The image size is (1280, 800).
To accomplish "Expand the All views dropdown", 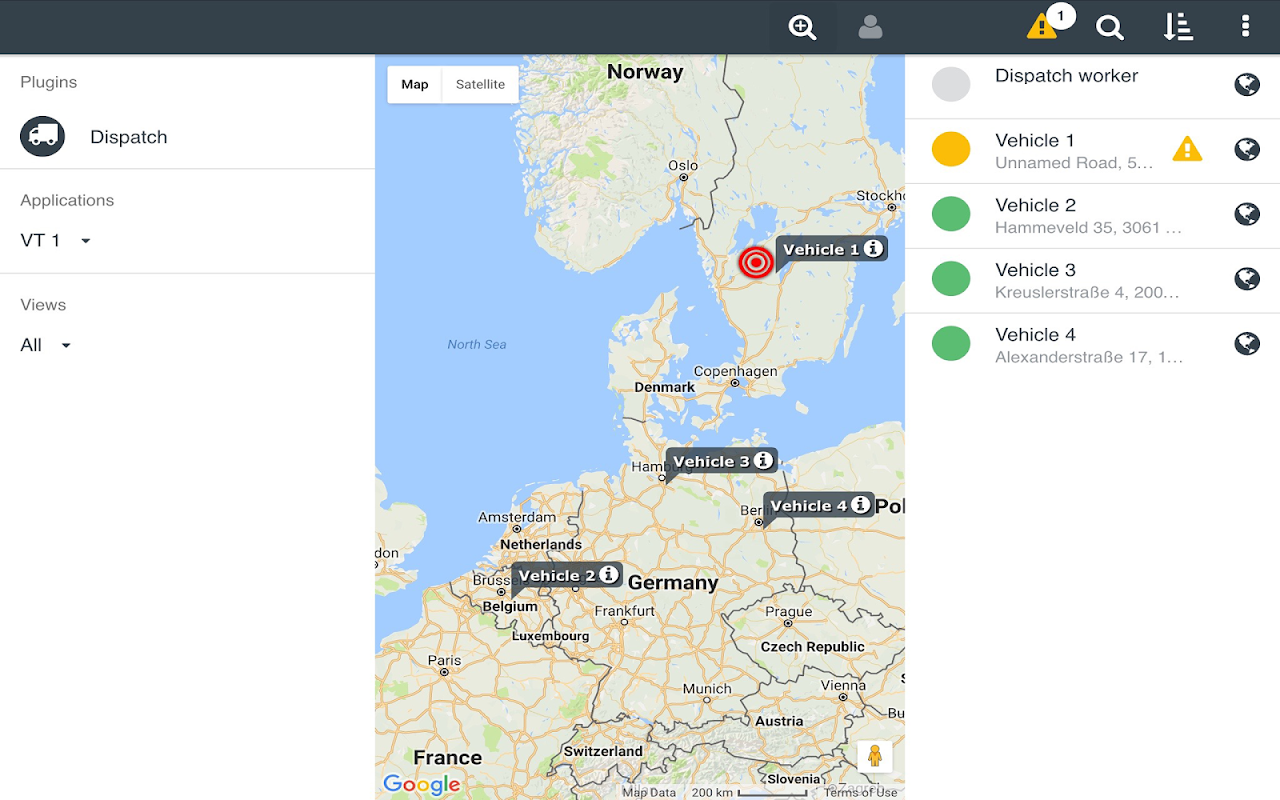I will pos(46,346).
